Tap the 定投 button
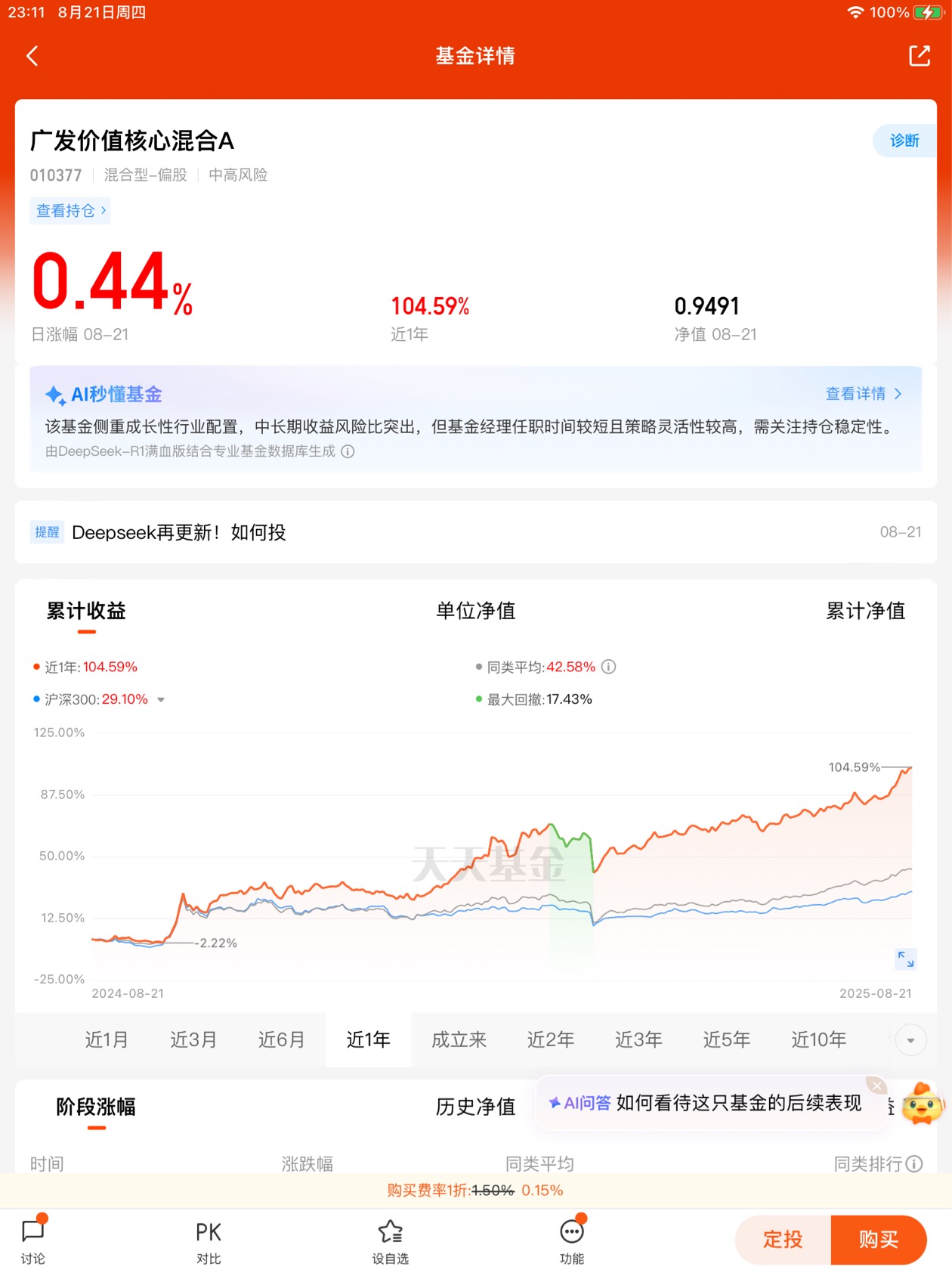 783,1240
